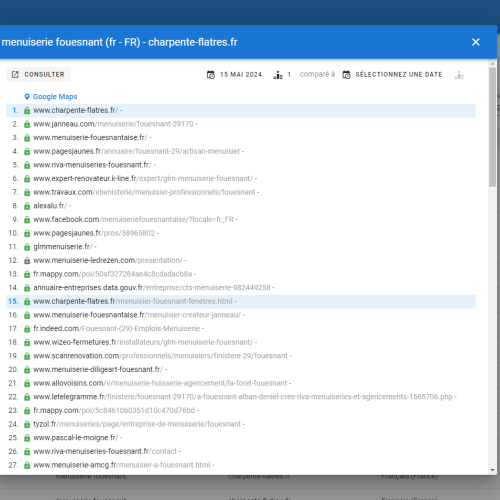The height and width of the screenshot is (500, 500).
Task: Click the padlock icon beside annuaire-entreprises.data.gouv.fr
Action: [27, 288]
